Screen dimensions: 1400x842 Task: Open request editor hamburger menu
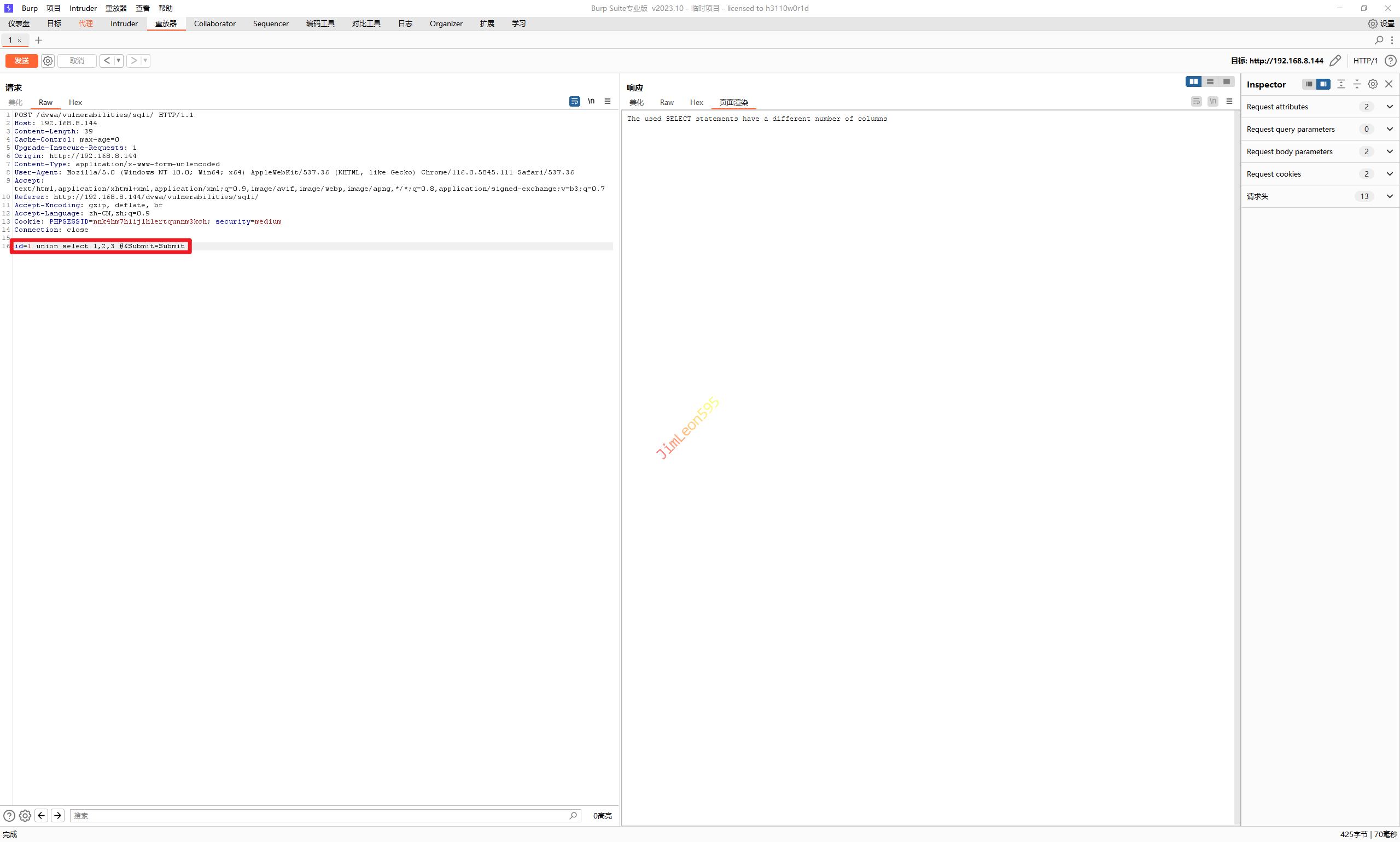pos(607,102)
